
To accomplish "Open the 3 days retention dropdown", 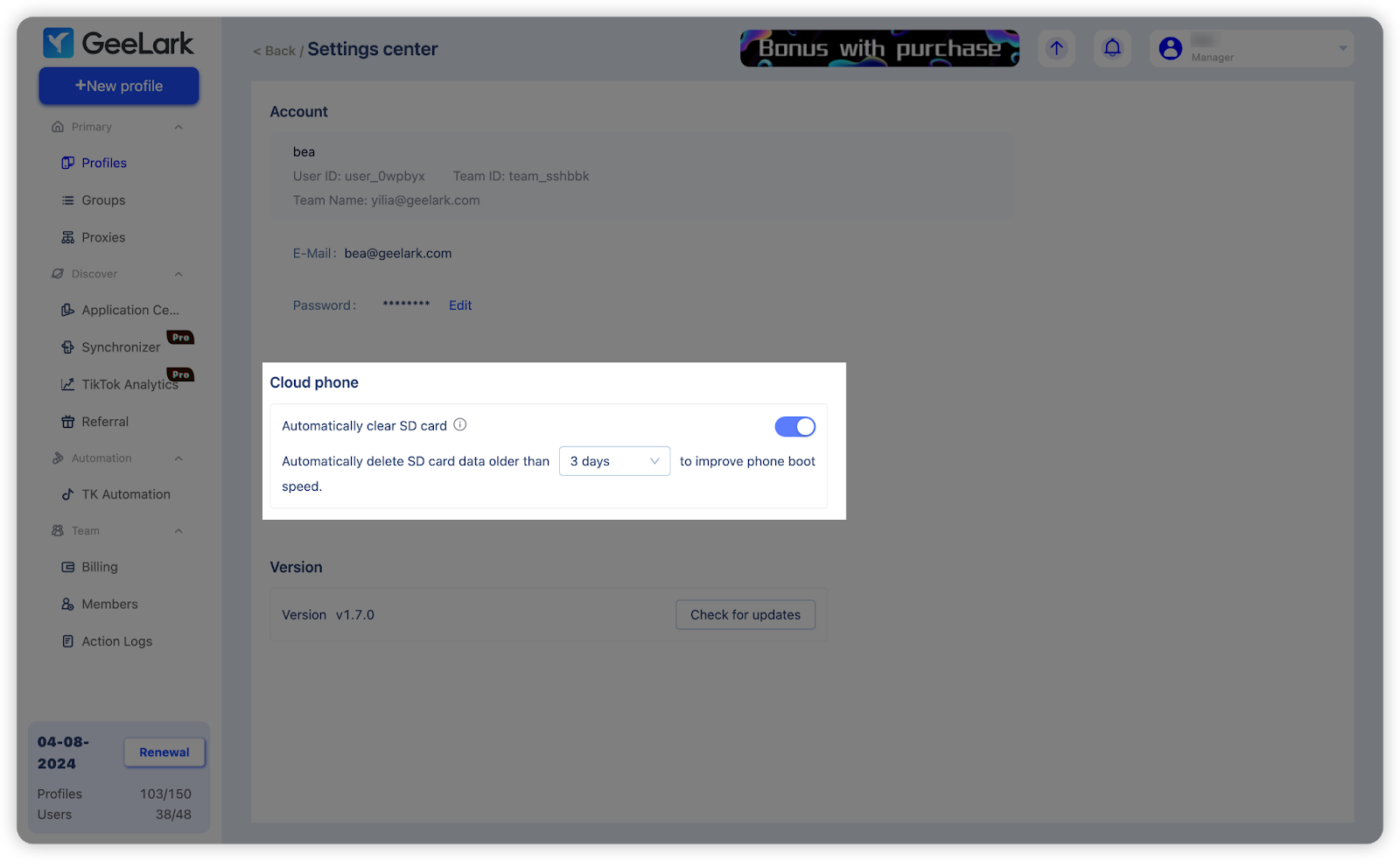I will tap(614, 461).
